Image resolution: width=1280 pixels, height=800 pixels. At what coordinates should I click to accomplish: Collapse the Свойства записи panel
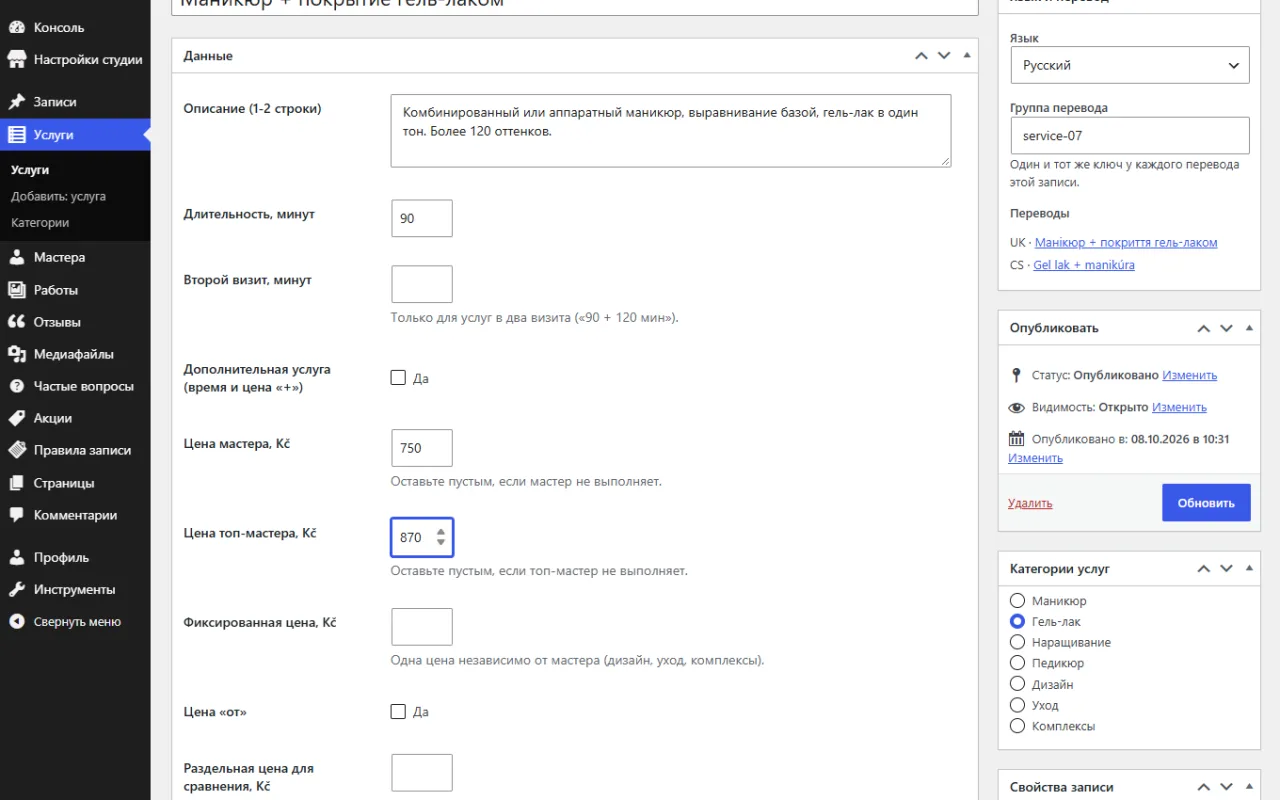click(x=1250, y=787)
